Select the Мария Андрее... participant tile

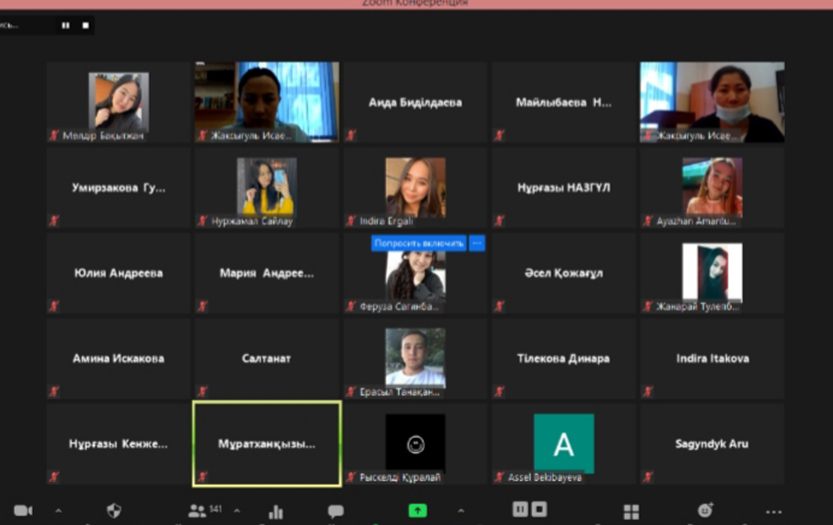click(x=267, y=273)
